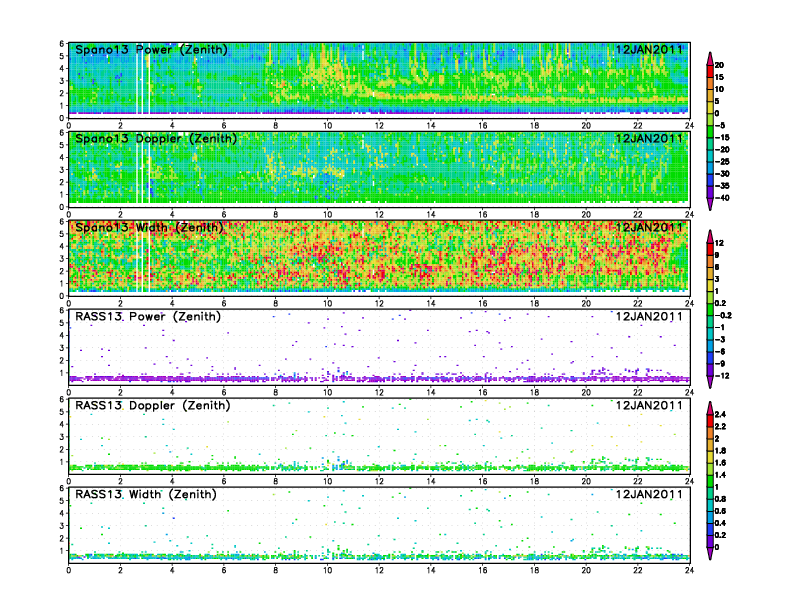Screen dimensions: 792x612
Task: Click the top arrow of the Power colorbar
Action: tap(710, 54)
